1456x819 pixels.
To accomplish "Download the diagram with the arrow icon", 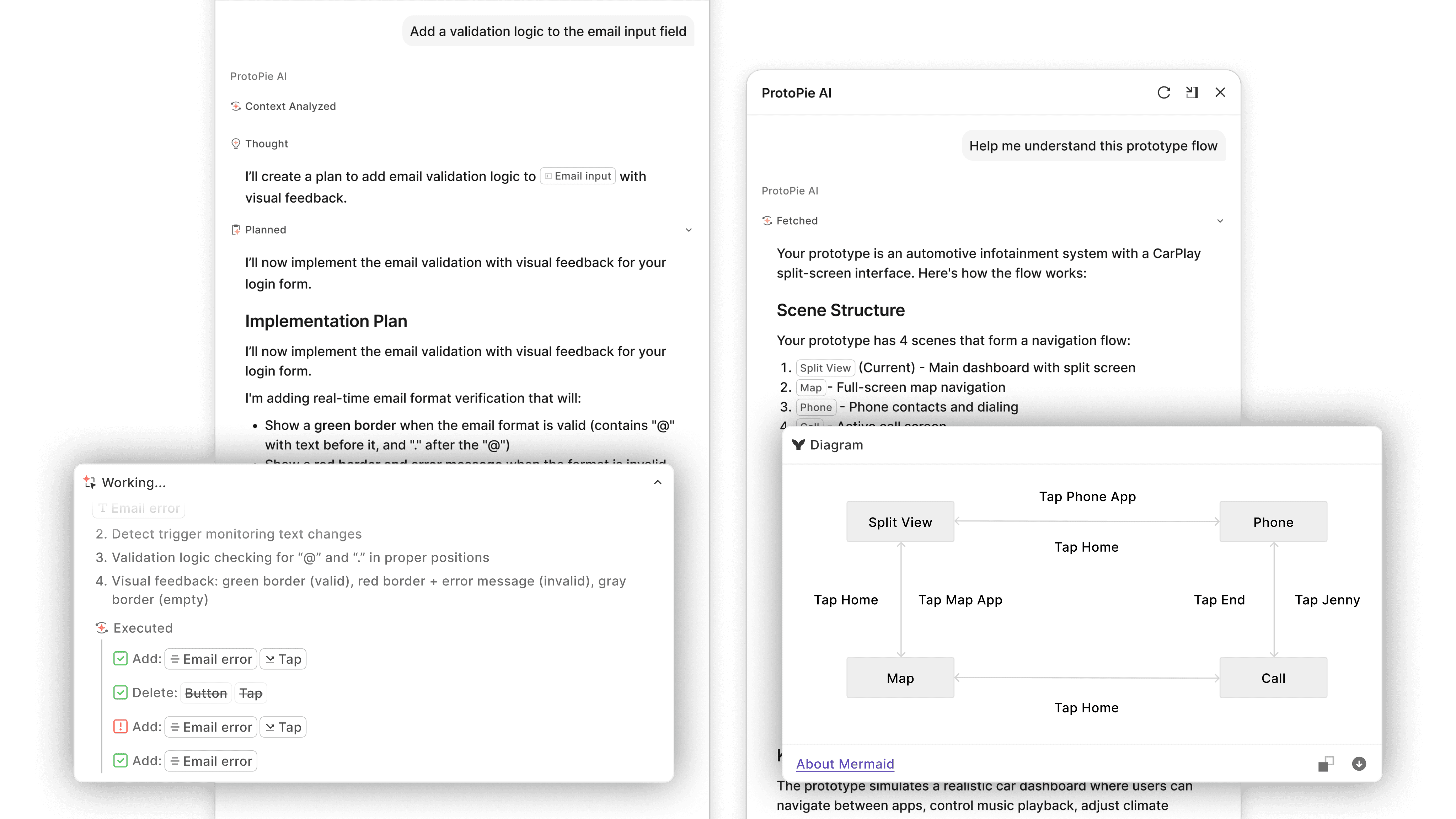I will click(x=1359, y=764).
